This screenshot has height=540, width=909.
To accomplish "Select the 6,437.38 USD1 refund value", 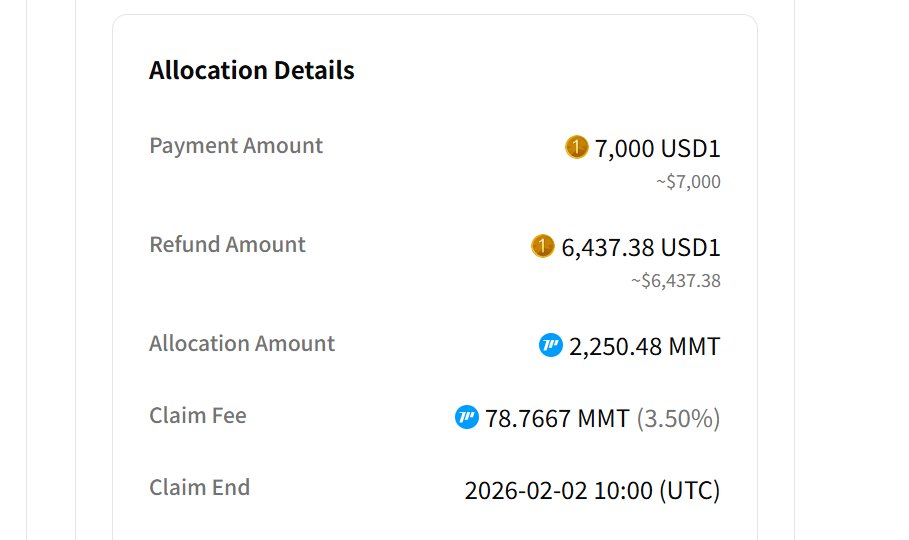I will pos(640,247).
